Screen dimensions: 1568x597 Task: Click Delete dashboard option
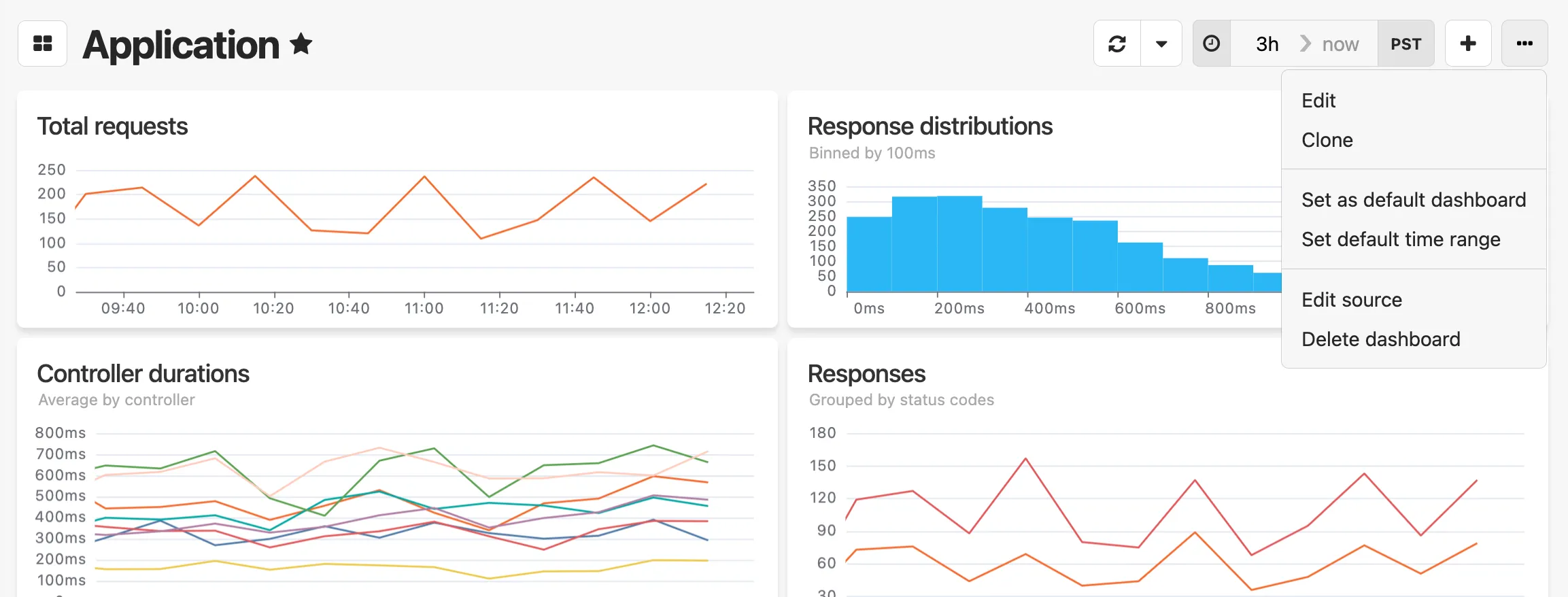(1380, 339)
